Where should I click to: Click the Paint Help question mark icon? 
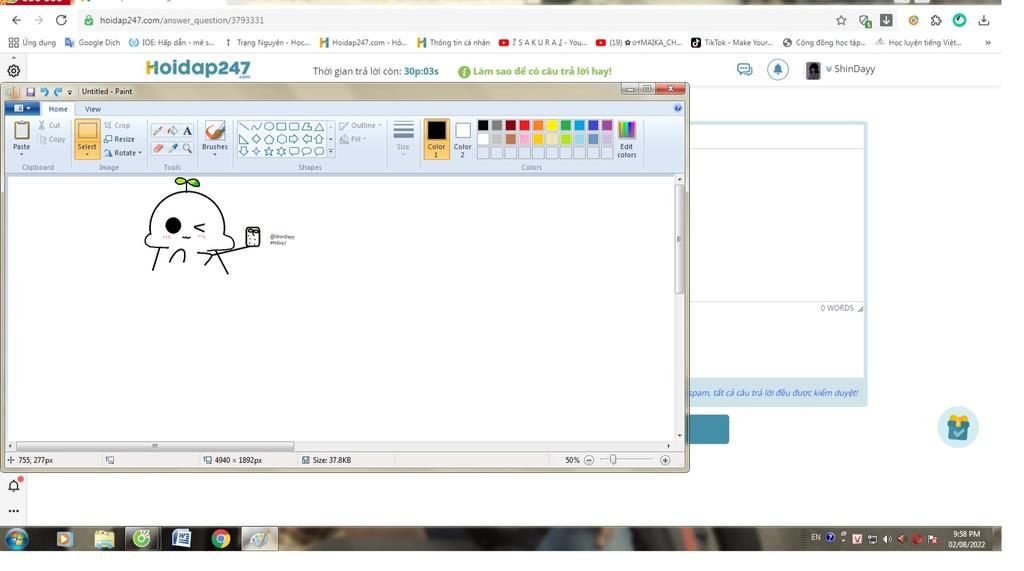click(677, 108)
